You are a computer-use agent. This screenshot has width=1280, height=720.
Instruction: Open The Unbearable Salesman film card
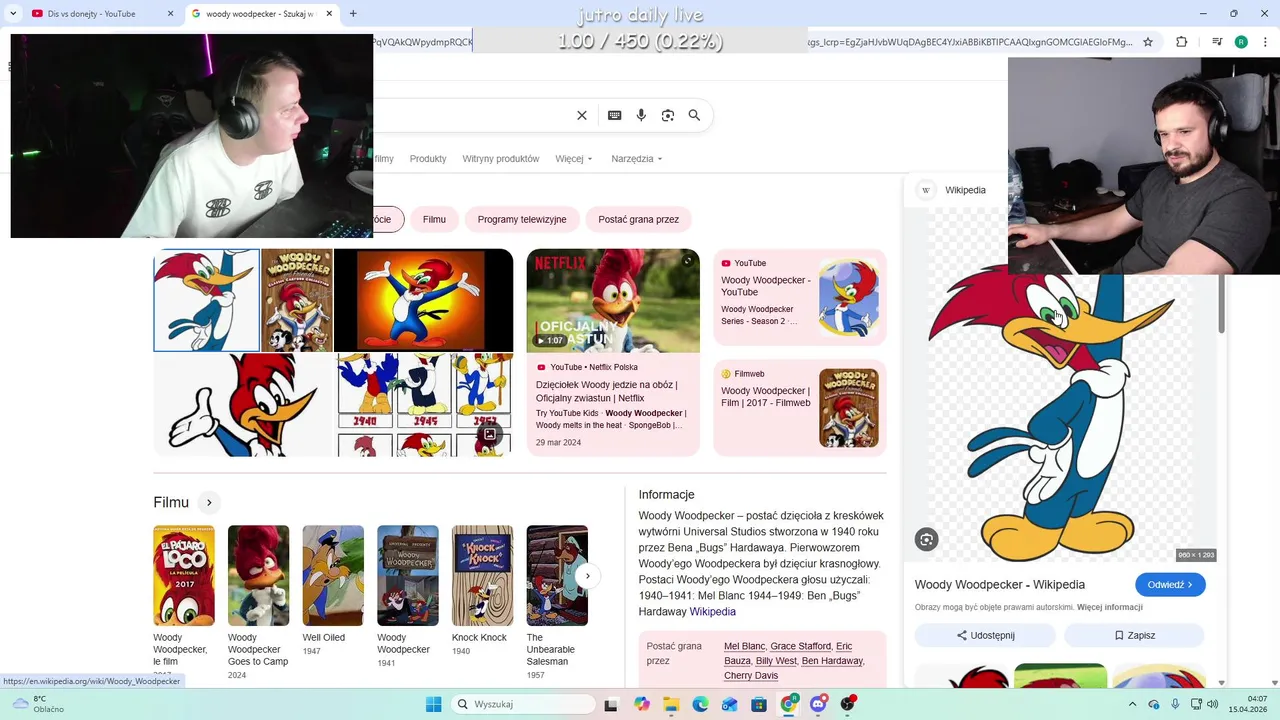pos(557,602)
